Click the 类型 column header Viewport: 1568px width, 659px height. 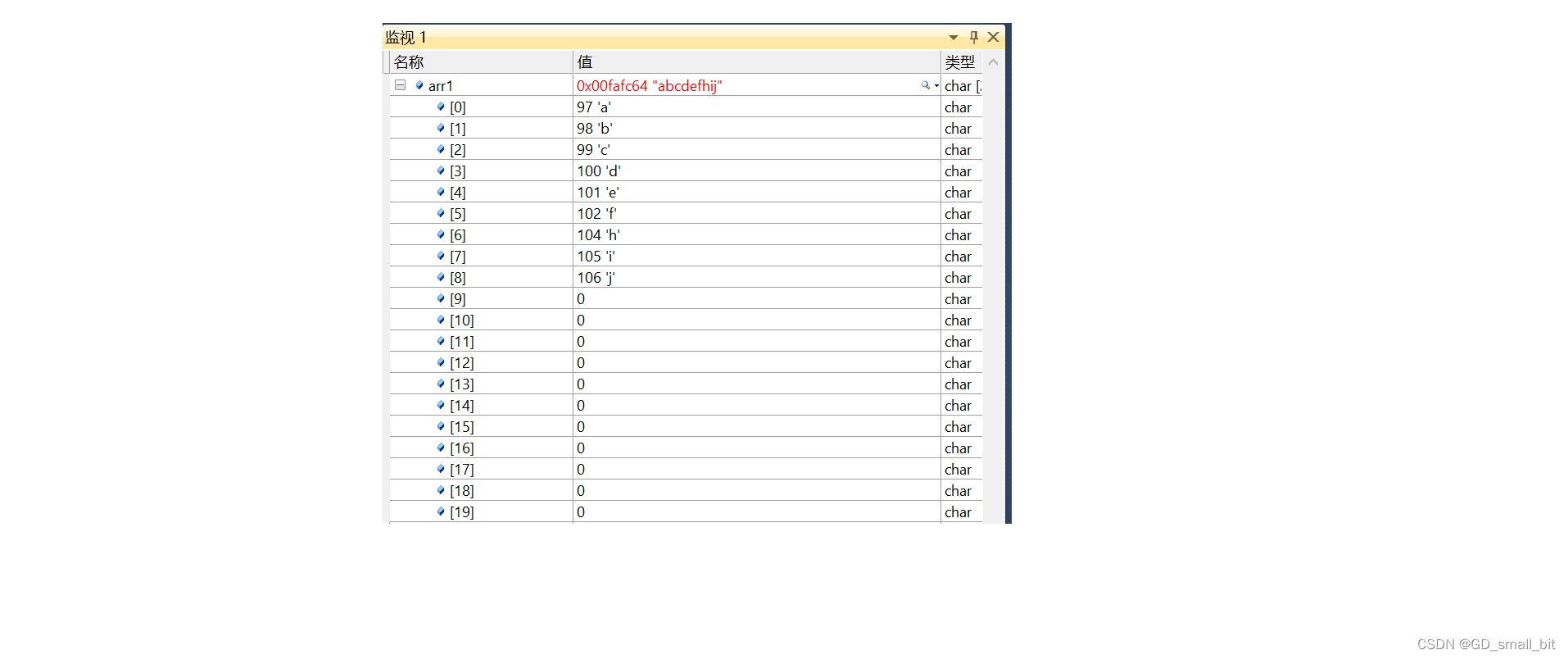pyautogui.click(x=962, y=62)
